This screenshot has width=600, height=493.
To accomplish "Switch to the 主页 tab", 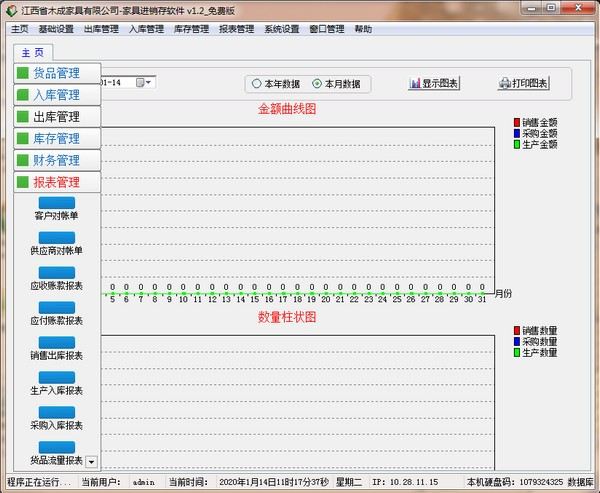I will point(33,52).
